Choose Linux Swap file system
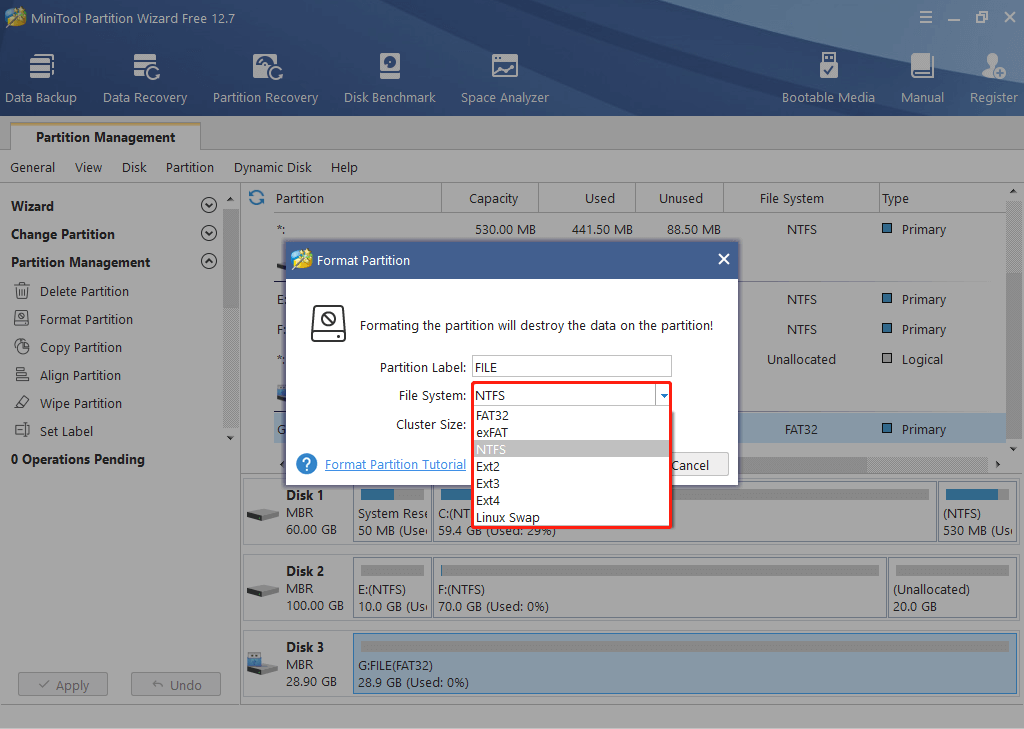1024x729 pixels. tap(570, 517)
